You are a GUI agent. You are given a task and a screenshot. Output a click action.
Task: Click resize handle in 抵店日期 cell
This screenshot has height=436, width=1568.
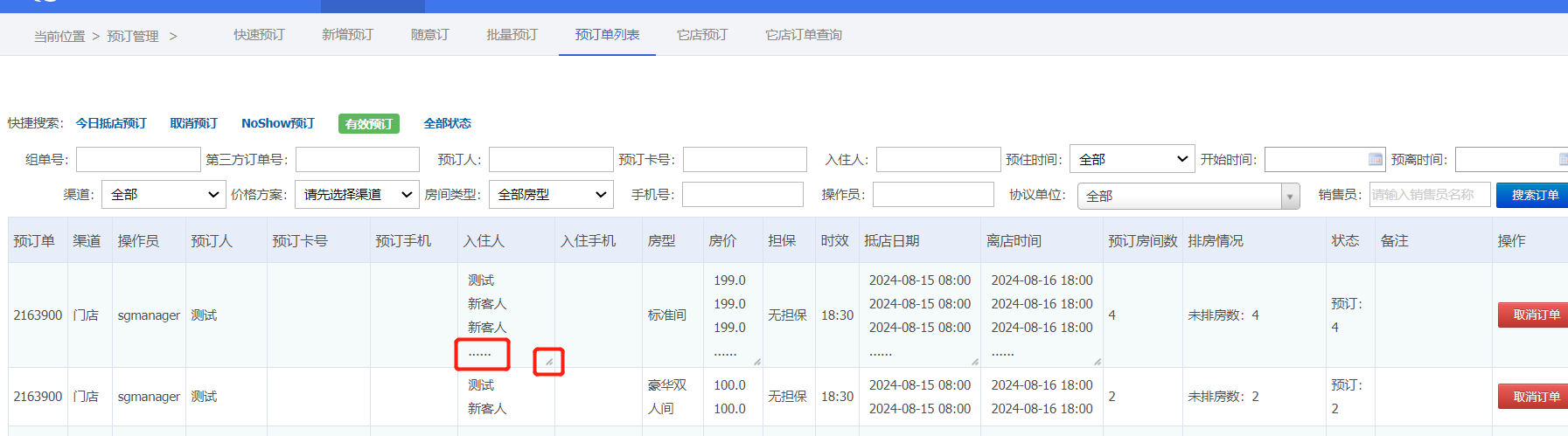[x=975, y=361]
